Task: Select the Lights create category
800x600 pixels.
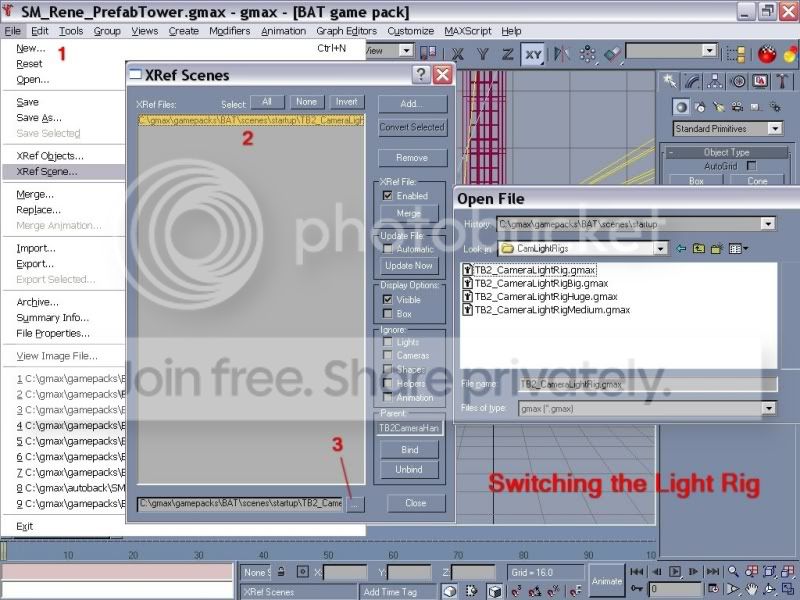Action: pyautogui.click(x=719, y=107)
